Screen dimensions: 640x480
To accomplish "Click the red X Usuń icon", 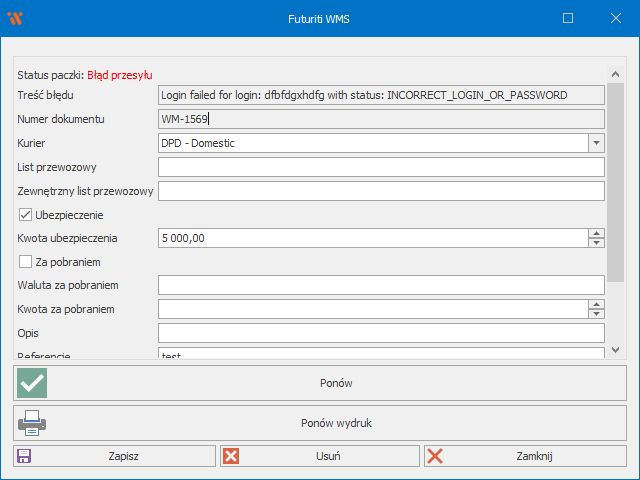I will [x=231, y=456].
